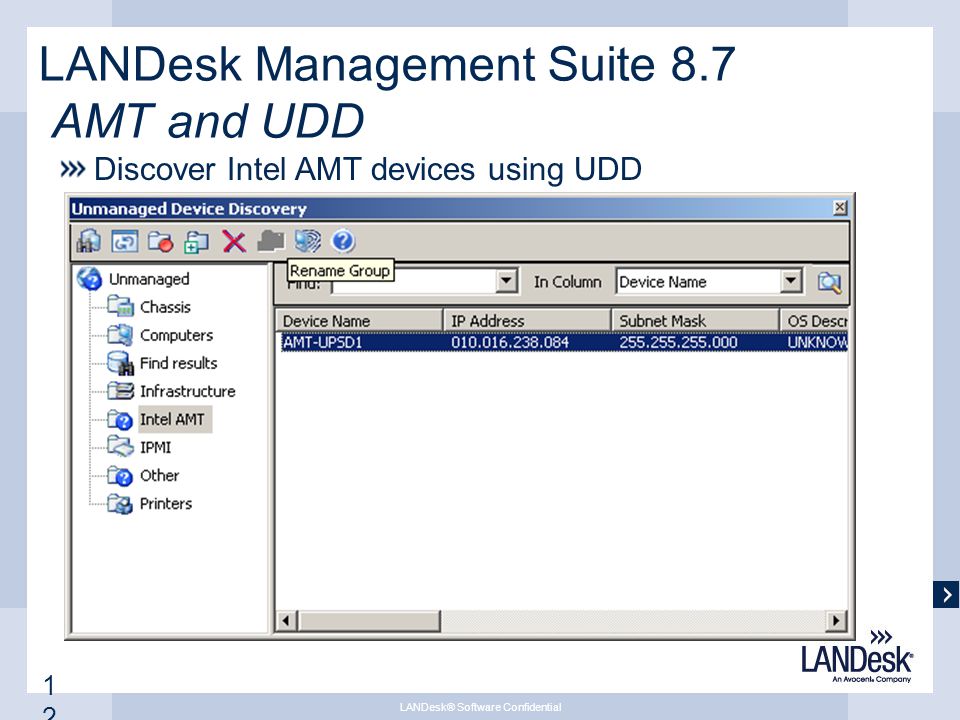This screenshot has width=960, height=720.
Task: Select the AMT-UPSD1 device row
Action: [x=563, y=342]
